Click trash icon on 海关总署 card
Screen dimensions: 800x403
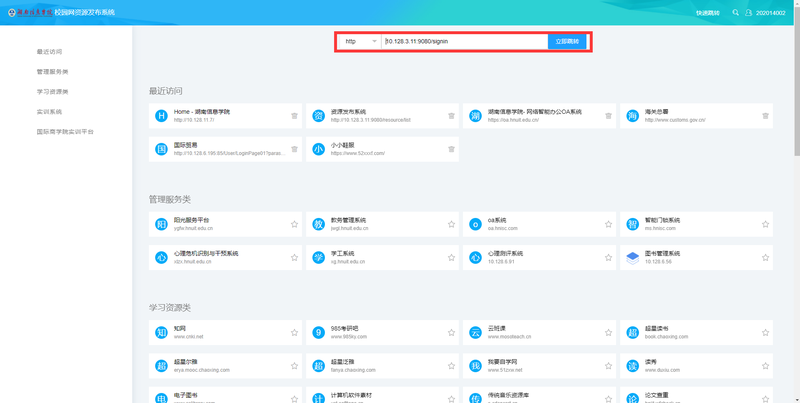pos(765,116)
